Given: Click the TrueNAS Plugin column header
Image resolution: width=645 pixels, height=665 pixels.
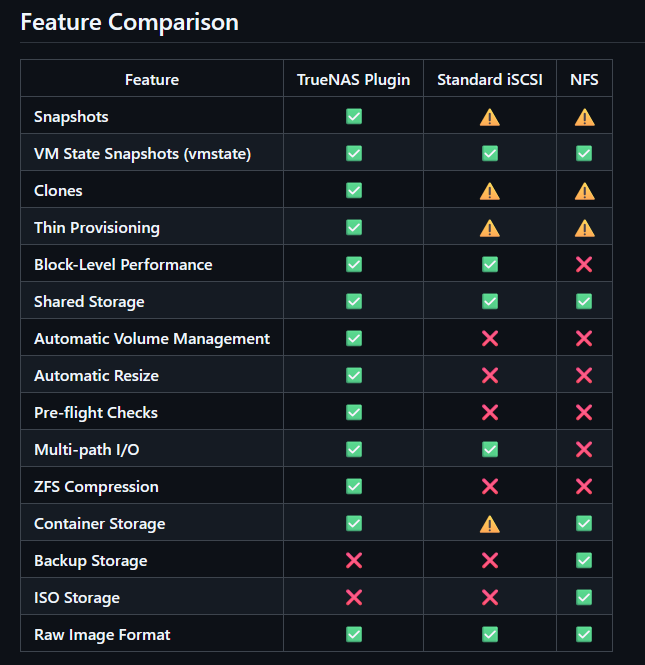Looking at the screenshot, I should 353,80.
